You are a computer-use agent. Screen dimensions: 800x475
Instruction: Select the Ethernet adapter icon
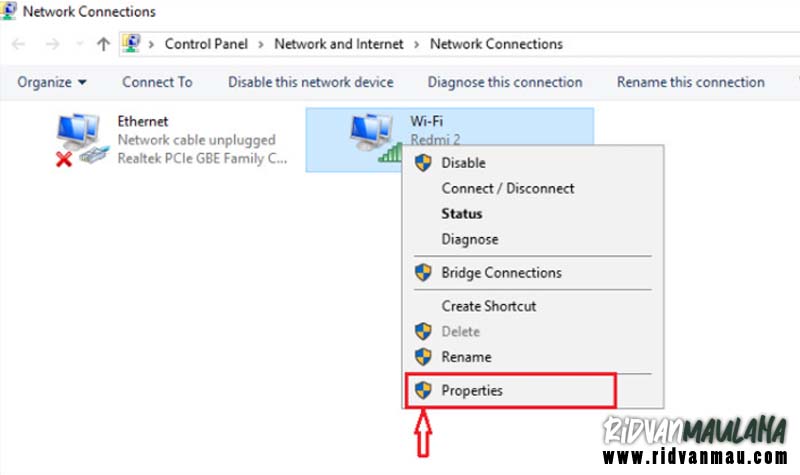pyautogui.click(x=82, y=140)
